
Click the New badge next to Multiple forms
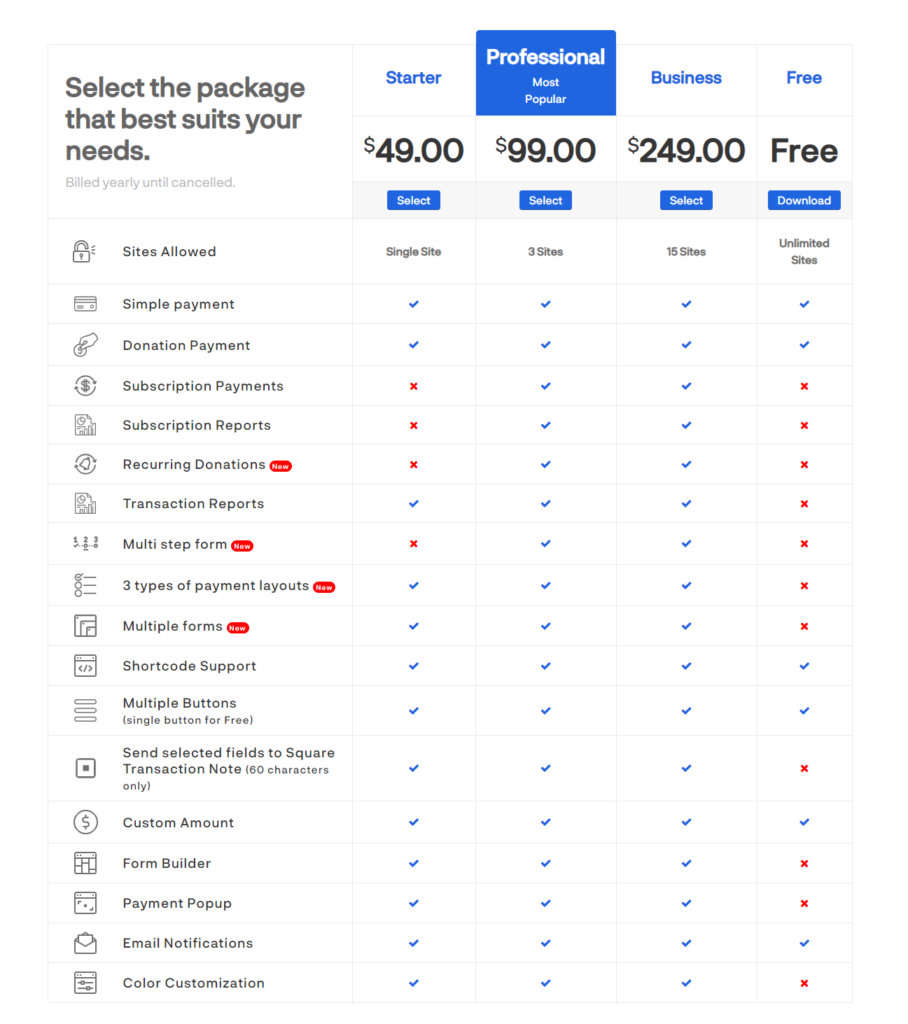(237, 627)
